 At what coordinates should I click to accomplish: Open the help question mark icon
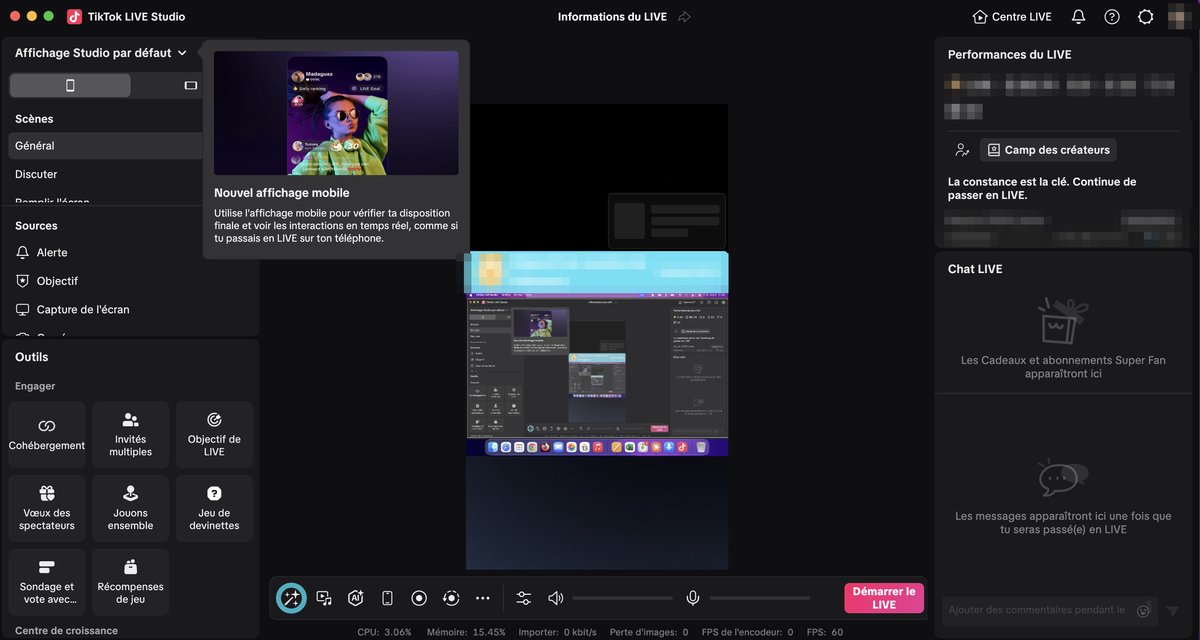click(1112, 17)
